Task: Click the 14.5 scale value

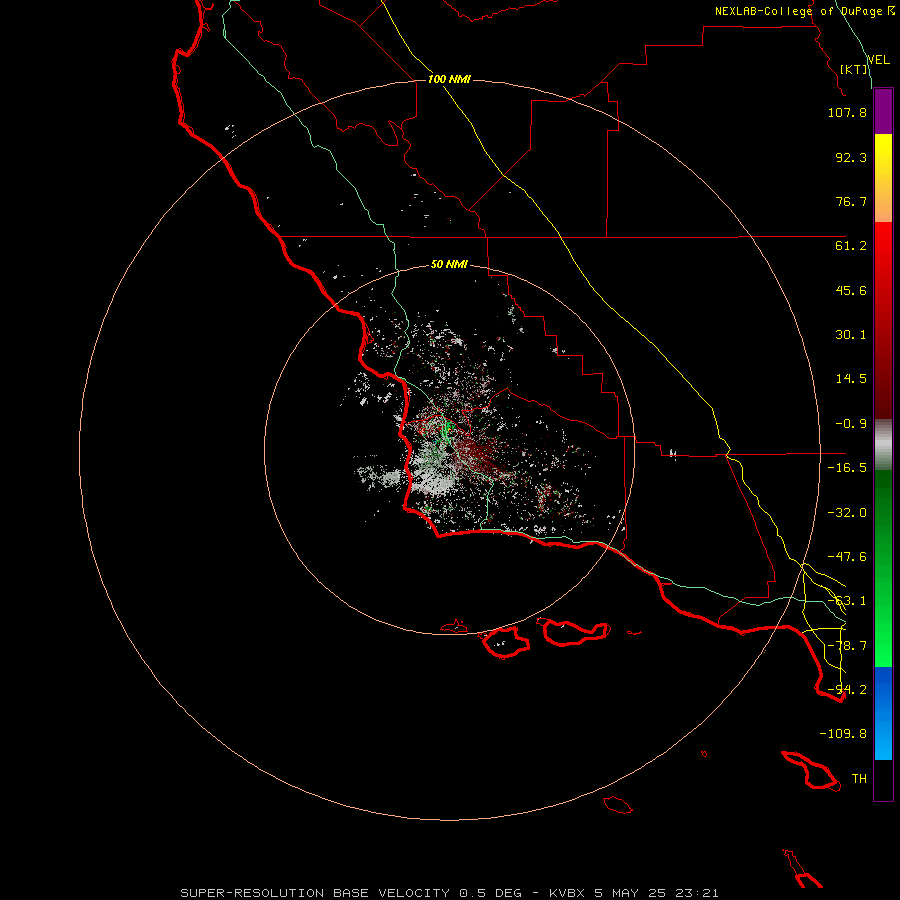Action: click(851, 379)
